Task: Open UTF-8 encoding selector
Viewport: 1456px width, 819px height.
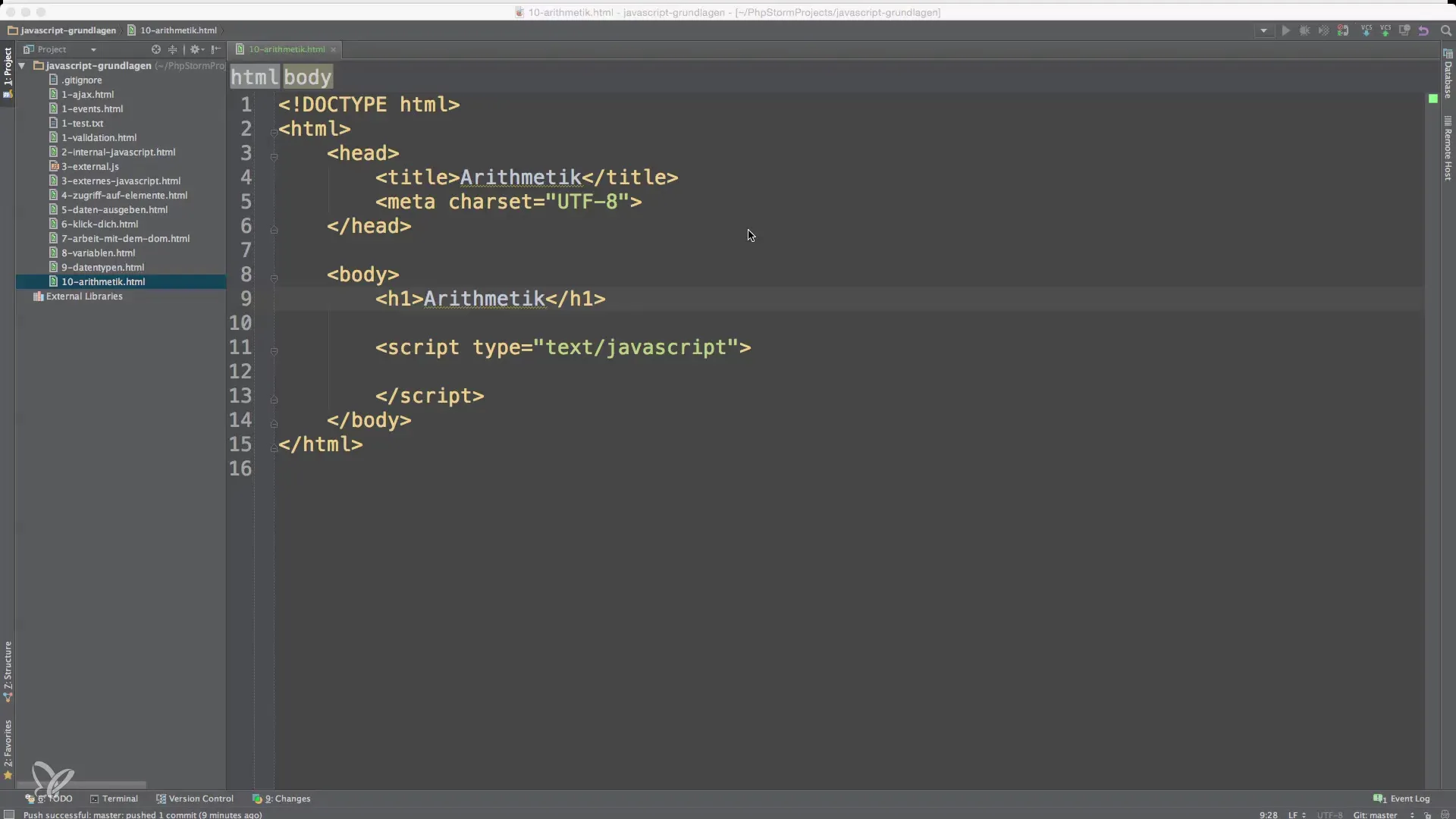Action: tap(1330, 815)
